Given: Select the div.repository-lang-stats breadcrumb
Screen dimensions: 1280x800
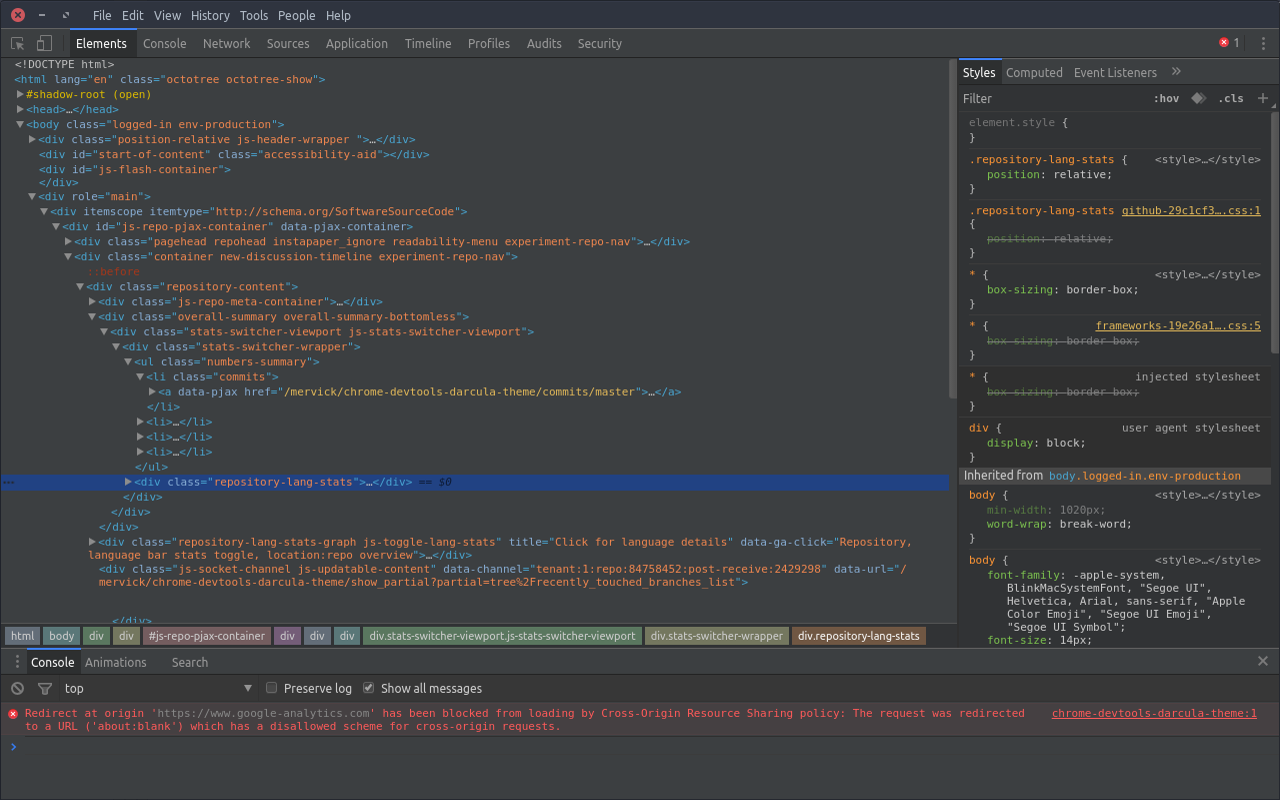Looking at the screenshot, I should 858,636.
